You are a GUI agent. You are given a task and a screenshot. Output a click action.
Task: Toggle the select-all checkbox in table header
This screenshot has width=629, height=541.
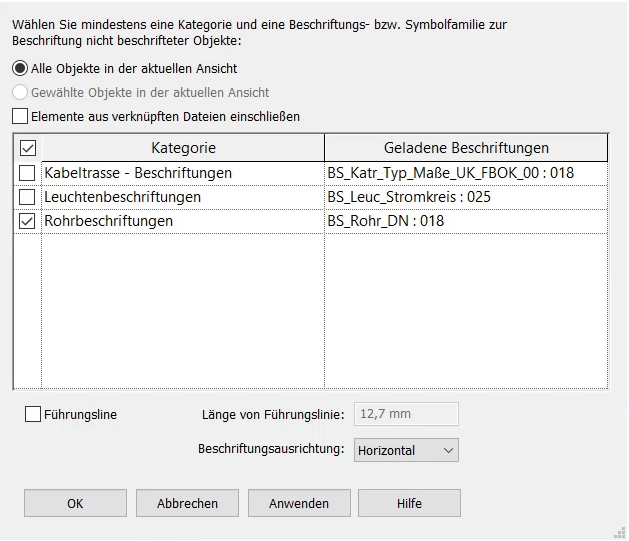(x=27, y=148)
